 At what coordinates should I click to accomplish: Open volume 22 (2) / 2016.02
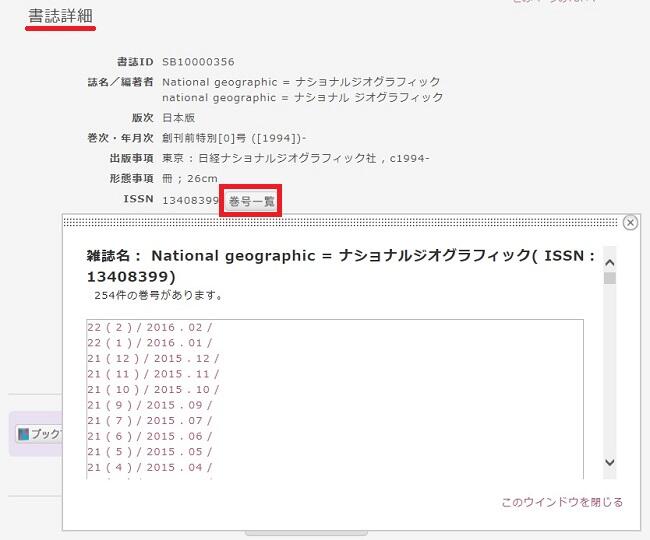pyautogui.click(x=149, y=327)
